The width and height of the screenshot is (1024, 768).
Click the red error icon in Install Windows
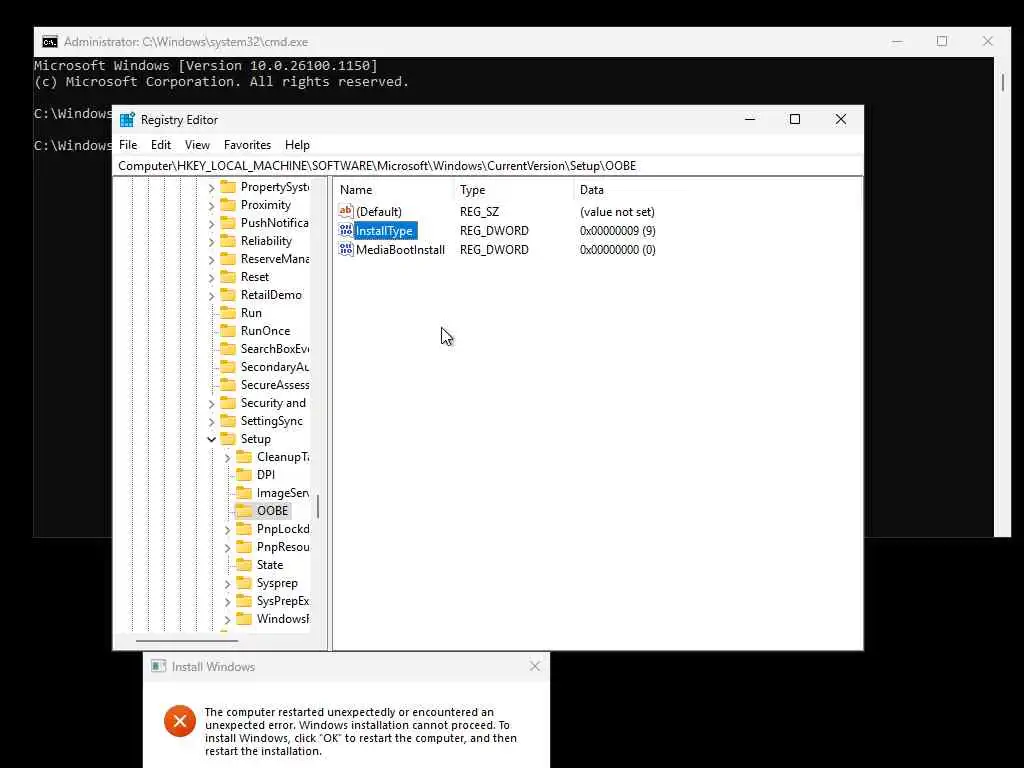[180, 721]
